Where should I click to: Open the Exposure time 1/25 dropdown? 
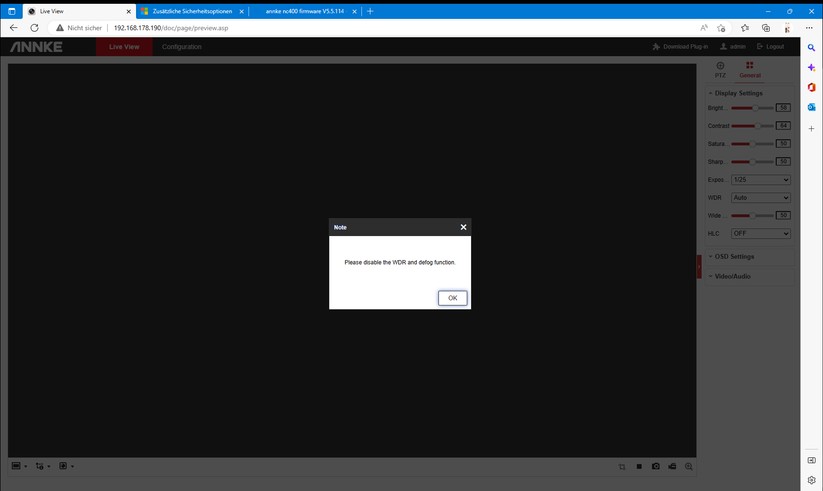coord(761,180)
